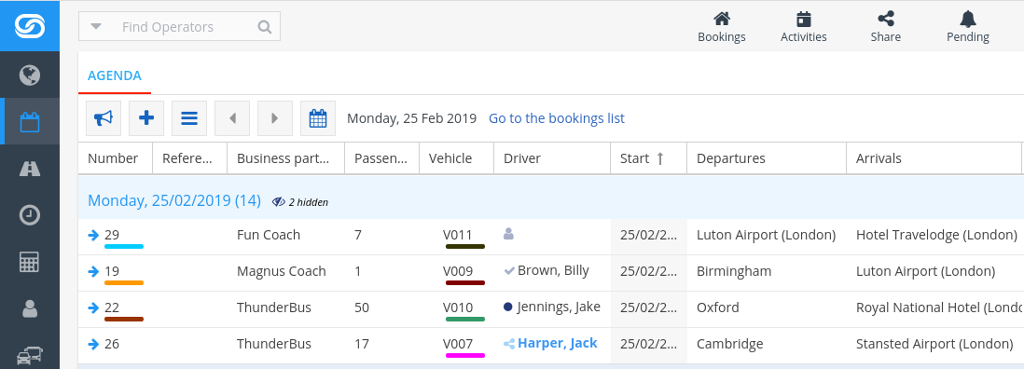Add a new booking with plus button
This screenshot has height=369, width=1024.
(146, 118)
